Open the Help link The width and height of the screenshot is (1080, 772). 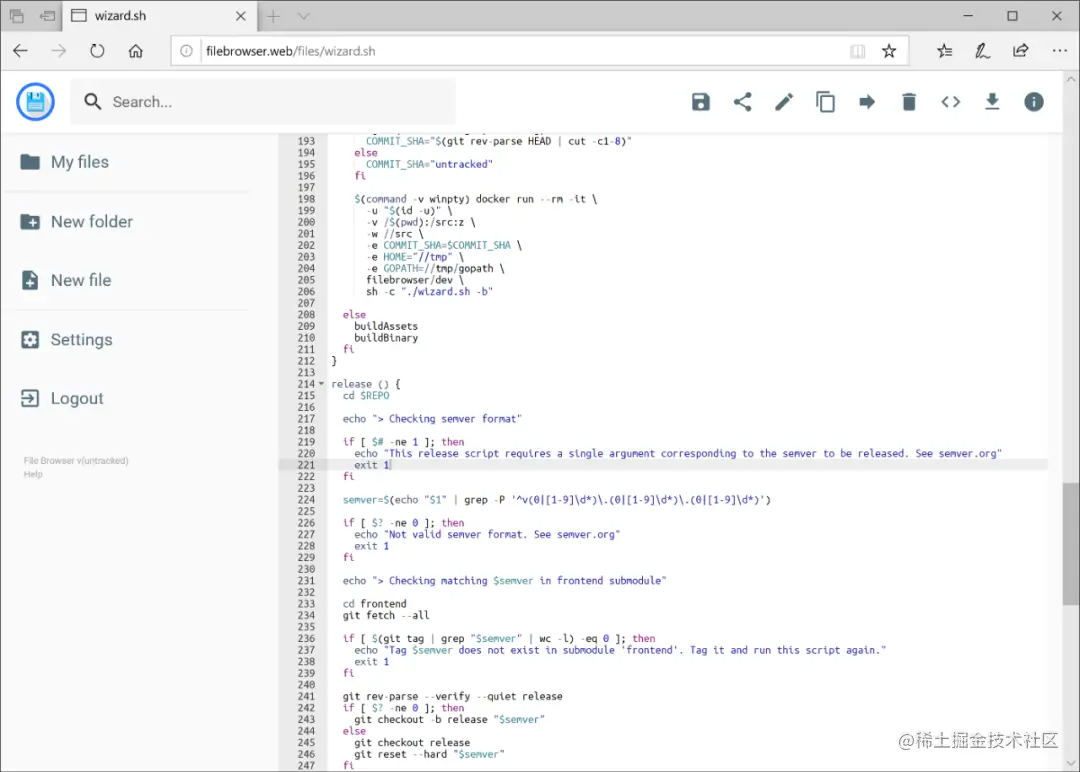[x=33, y=474]
